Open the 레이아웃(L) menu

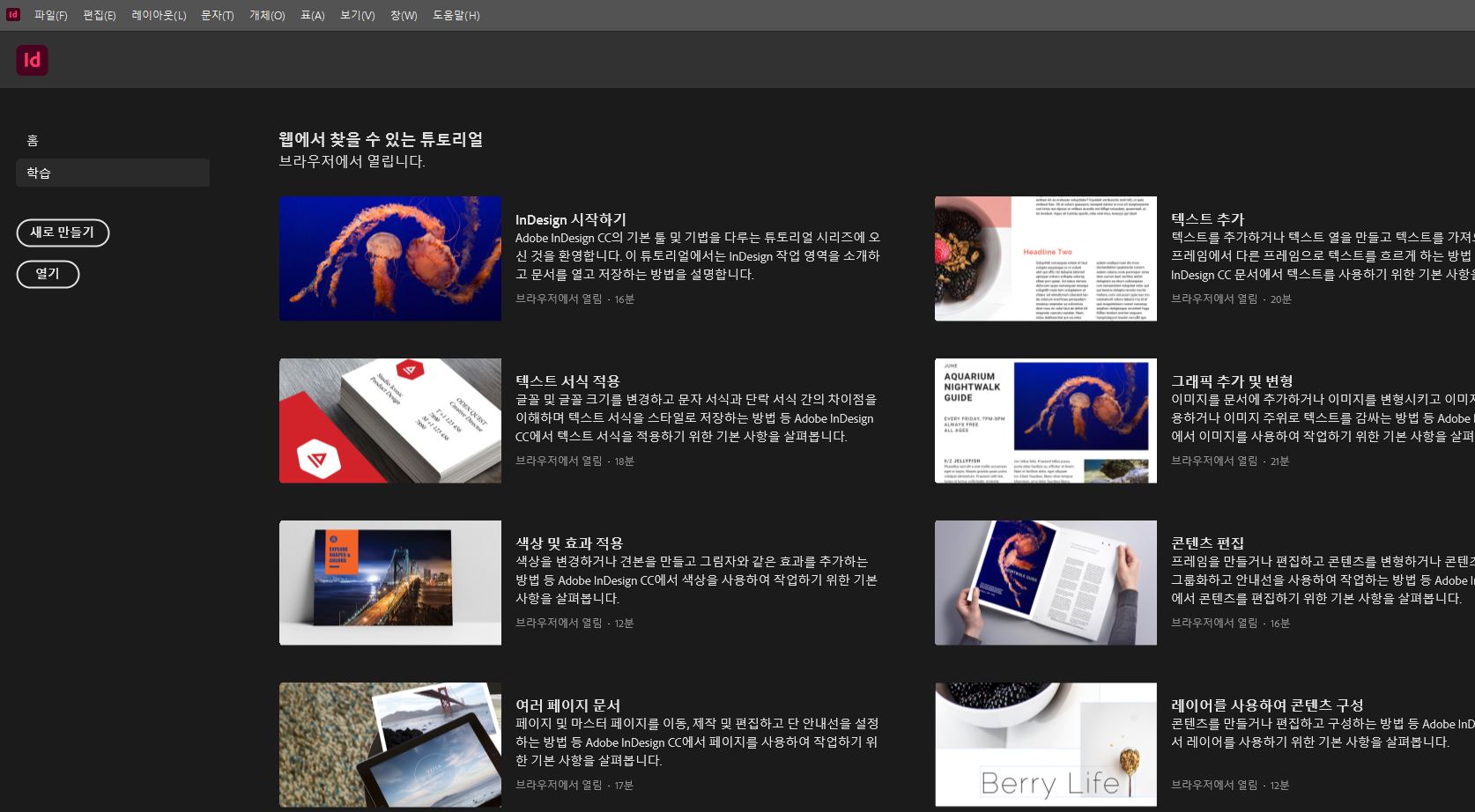click(x=159, y=15)
